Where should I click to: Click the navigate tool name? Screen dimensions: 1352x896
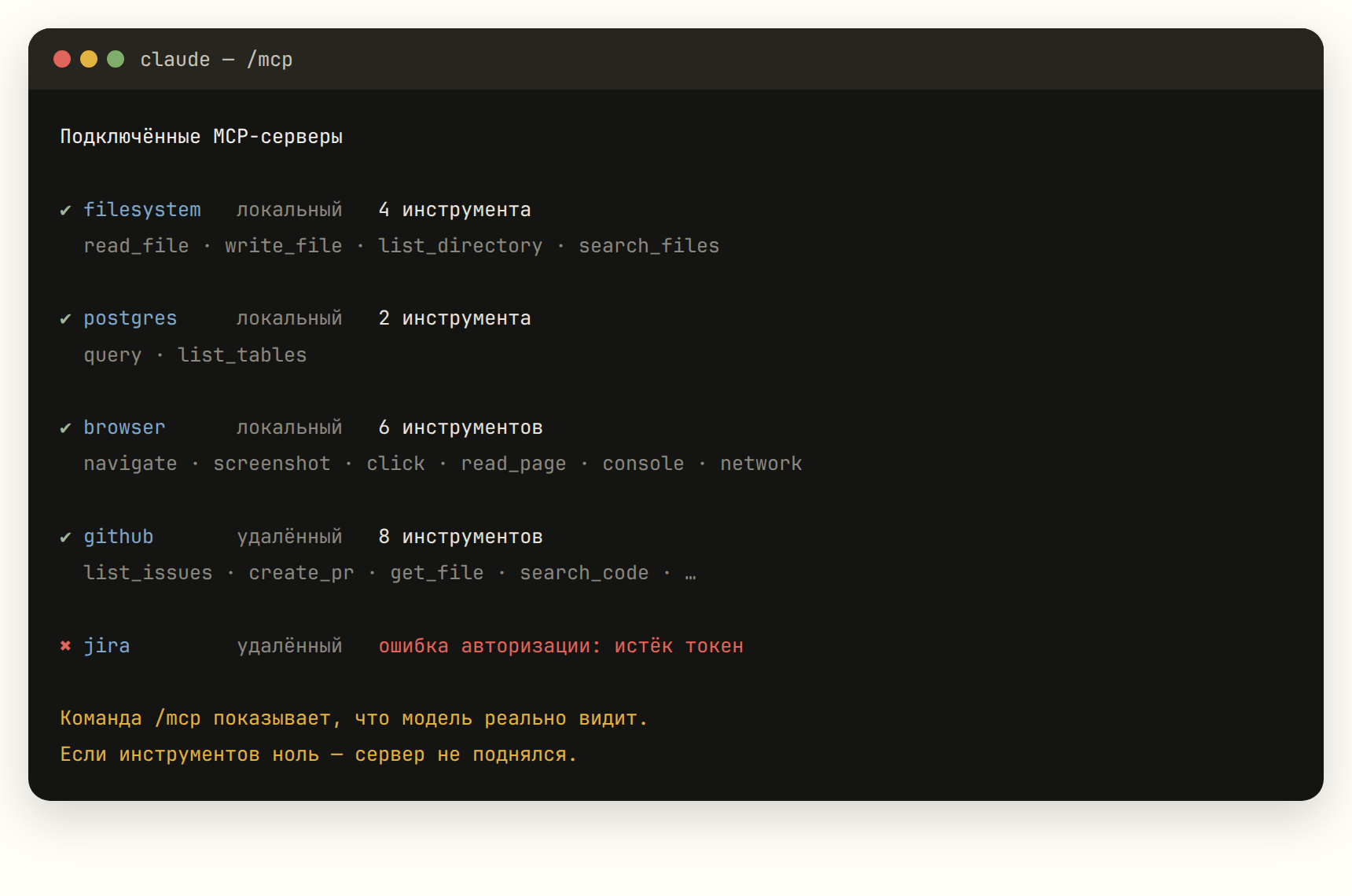point(130,464)
